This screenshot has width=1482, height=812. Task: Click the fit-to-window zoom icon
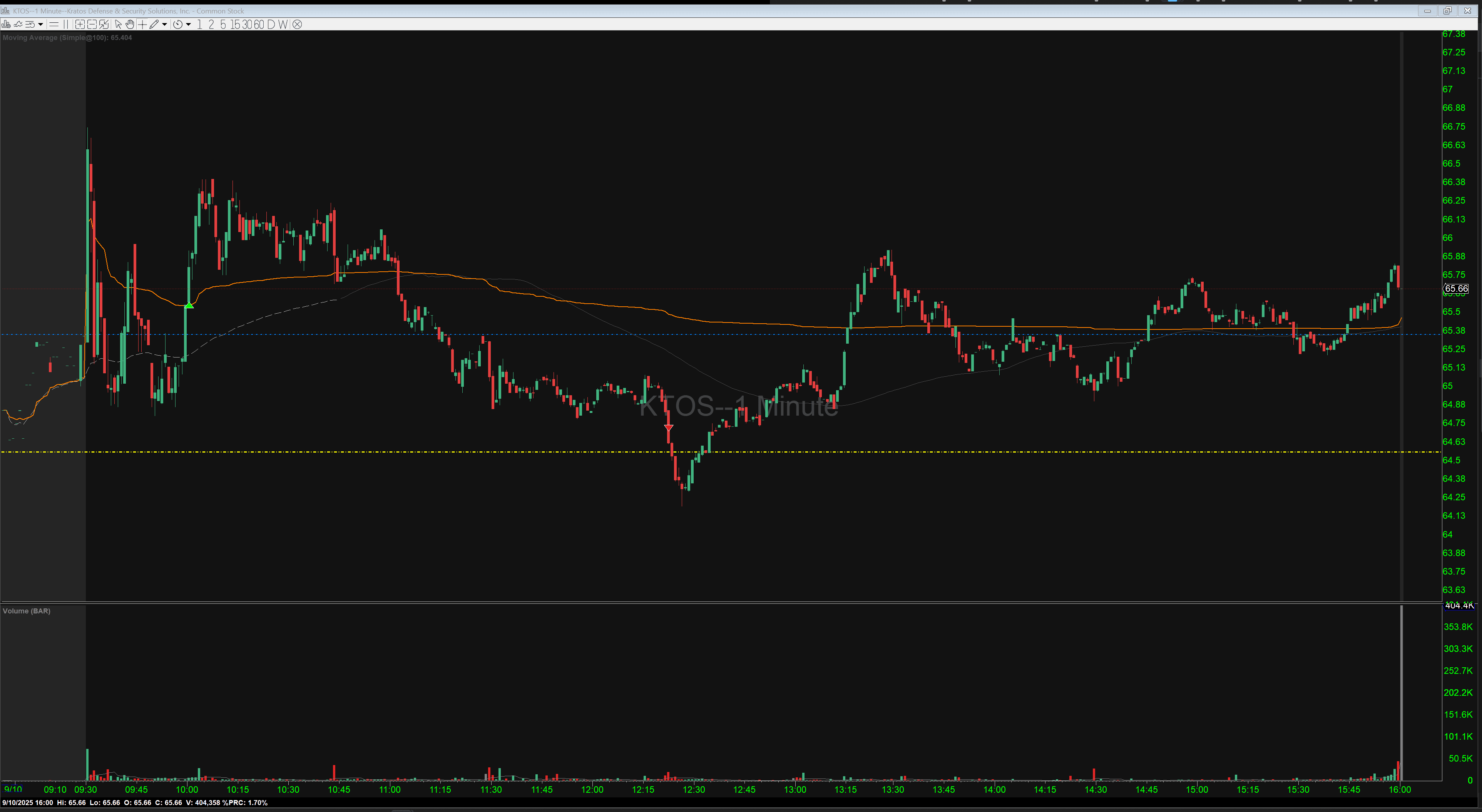pos(104,24)
